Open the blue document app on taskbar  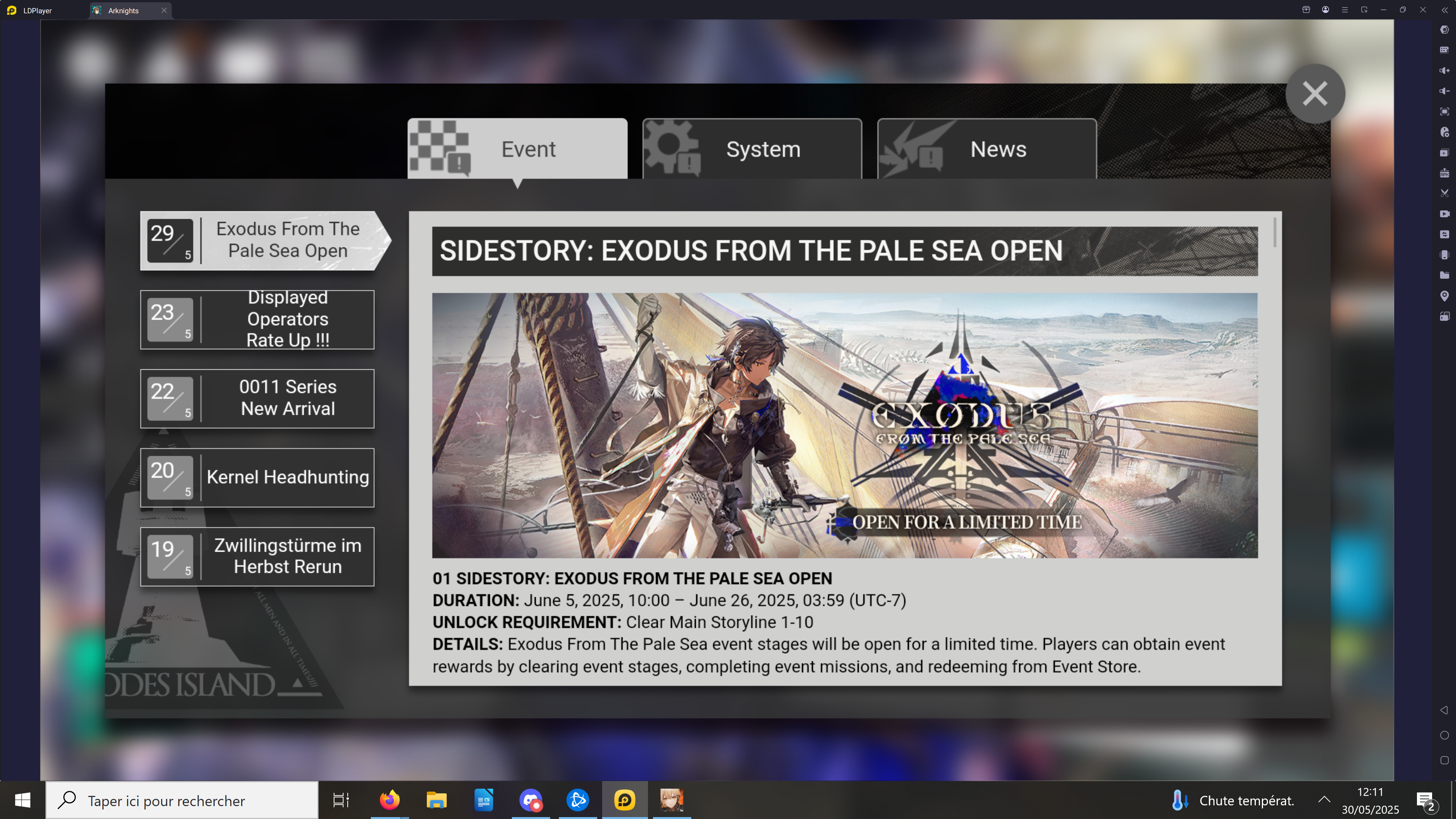tap(484, 800)
